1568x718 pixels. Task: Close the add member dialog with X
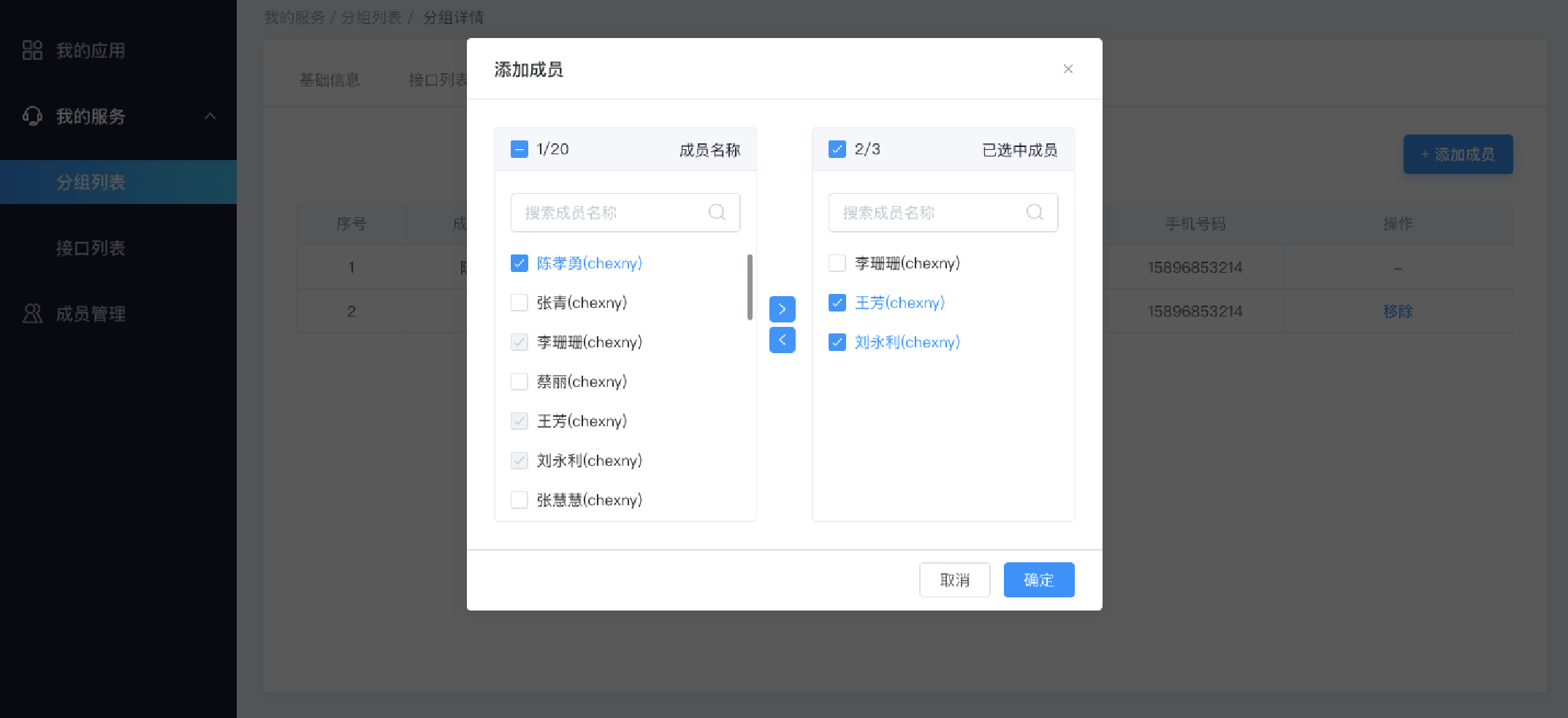click(x=1067, y=69)
